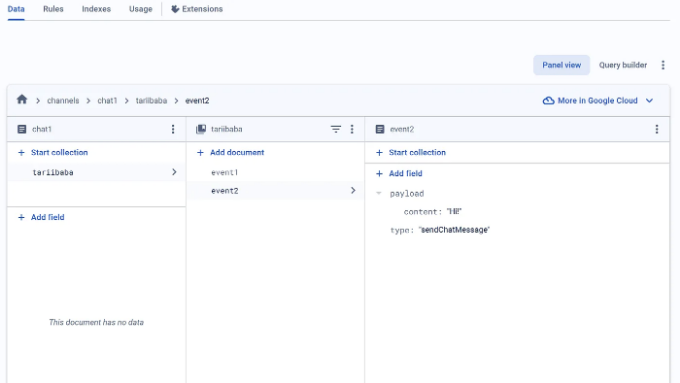Viewport: 680px width, 383px height.
Task: Click plus icon for event2 Start collection
Action: coord(379,153)
